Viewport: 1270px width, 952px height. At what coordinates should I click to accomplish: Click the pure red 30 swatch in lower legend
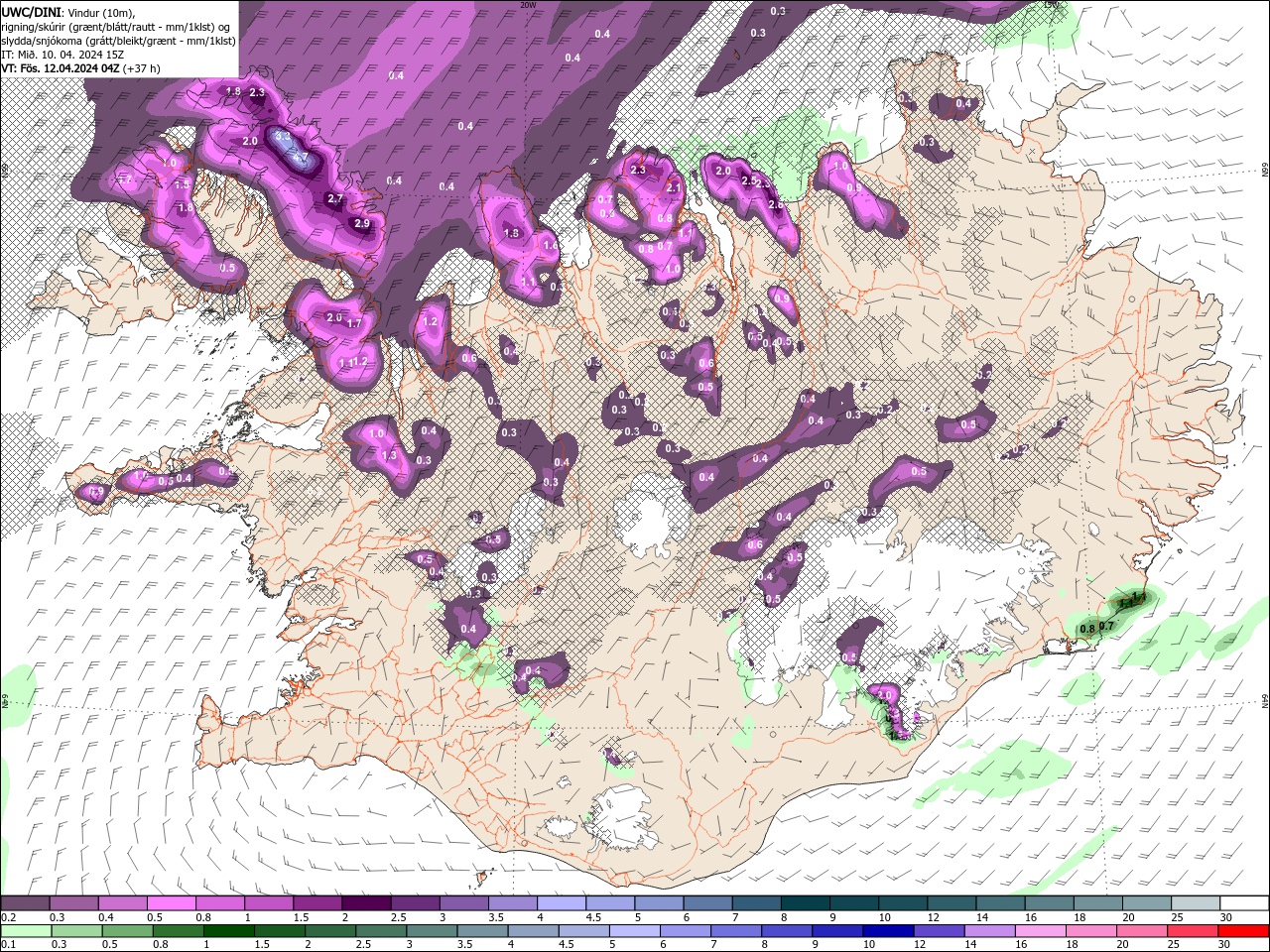pyautogui.click(x=1244, y=930)
